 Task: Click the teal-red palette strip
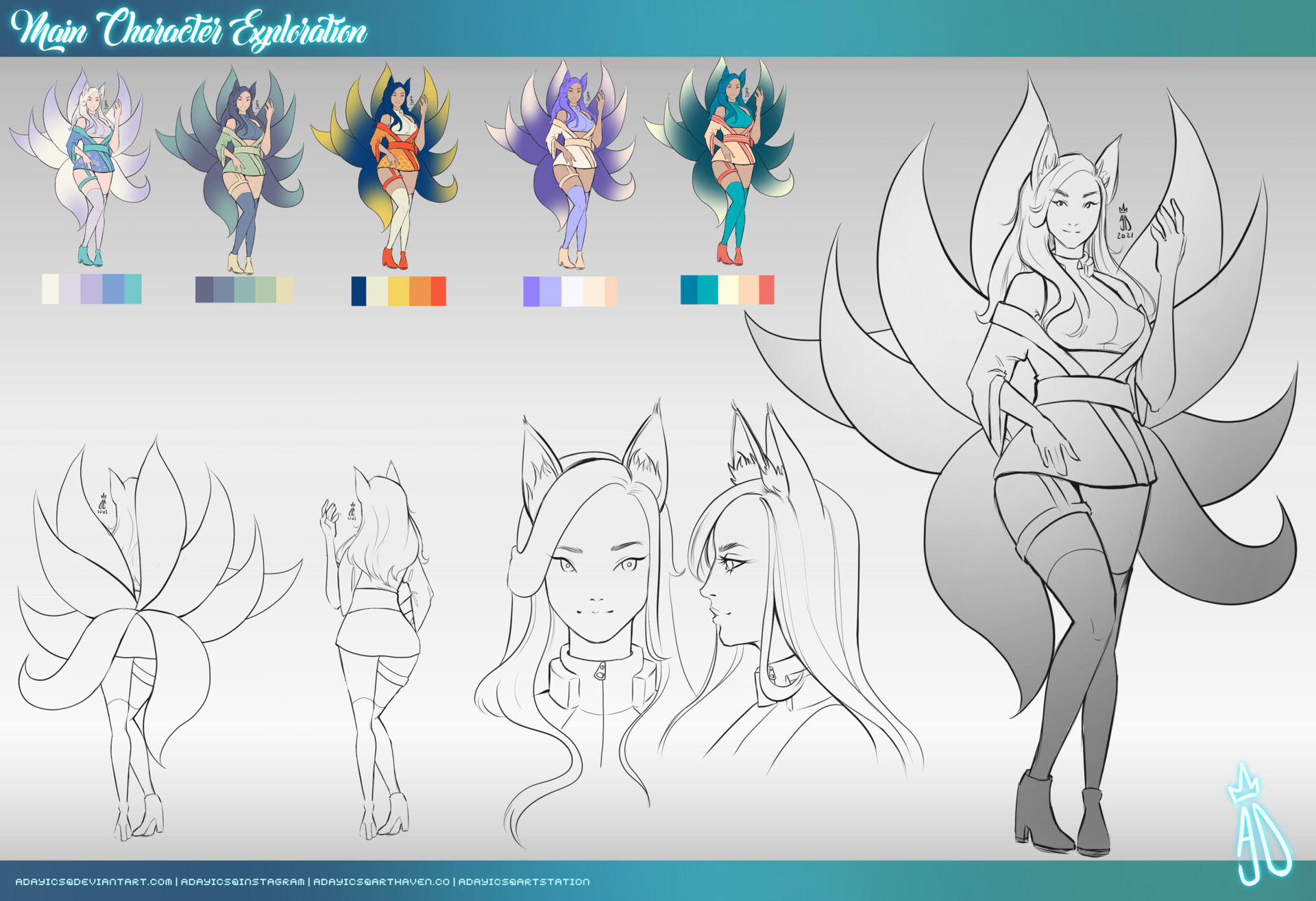point(729,289)
